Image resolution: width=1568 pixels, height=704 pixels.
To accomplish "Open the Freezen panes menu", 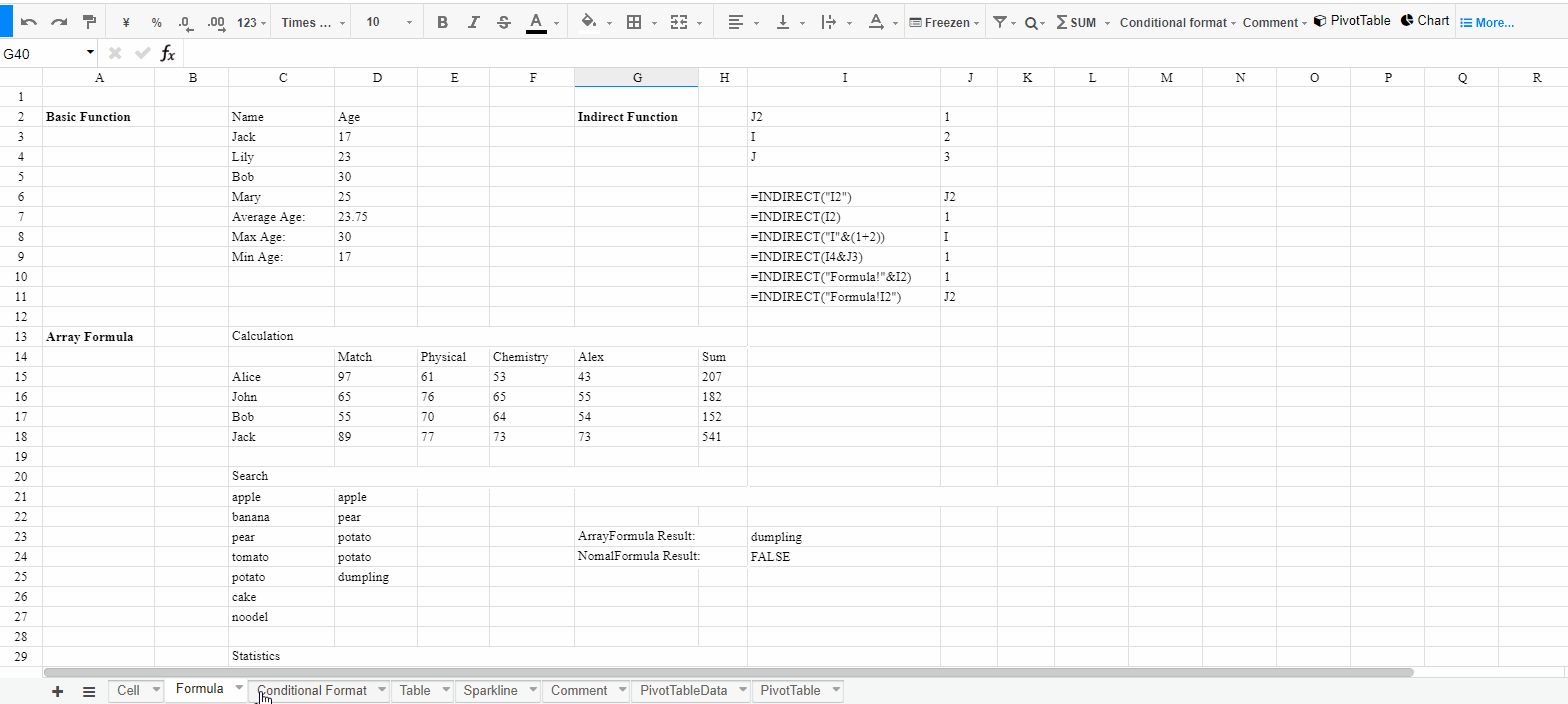I will pyautogui.click(x=944, y=22).
